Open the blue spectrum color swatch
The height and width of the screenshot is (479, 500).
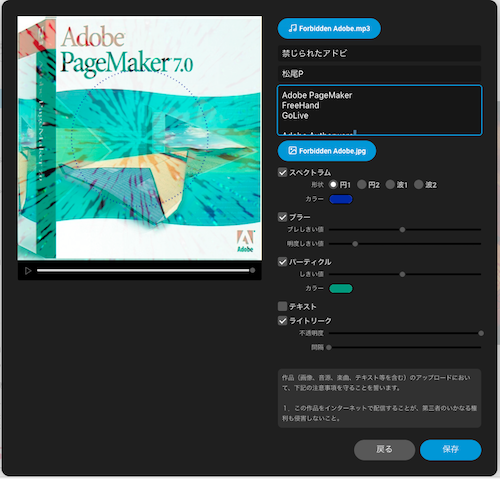click(341, 199)
